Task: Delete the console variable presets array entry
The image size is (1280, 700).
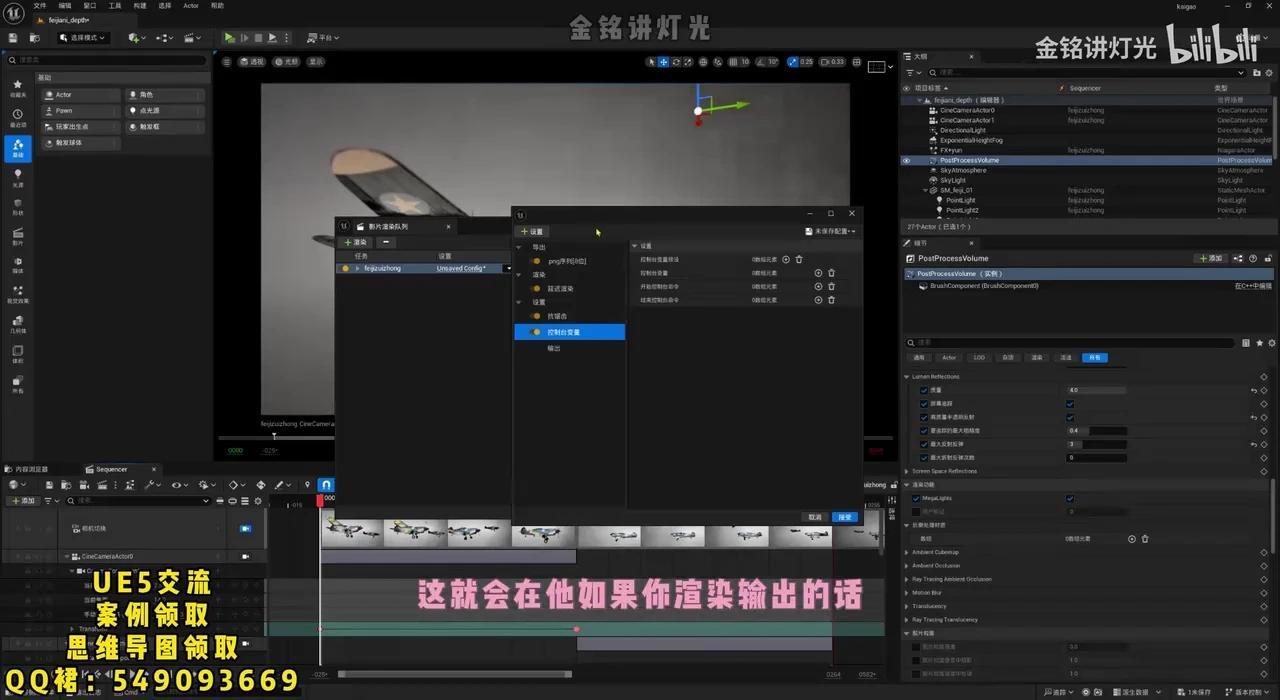Action: click(798, 259)
